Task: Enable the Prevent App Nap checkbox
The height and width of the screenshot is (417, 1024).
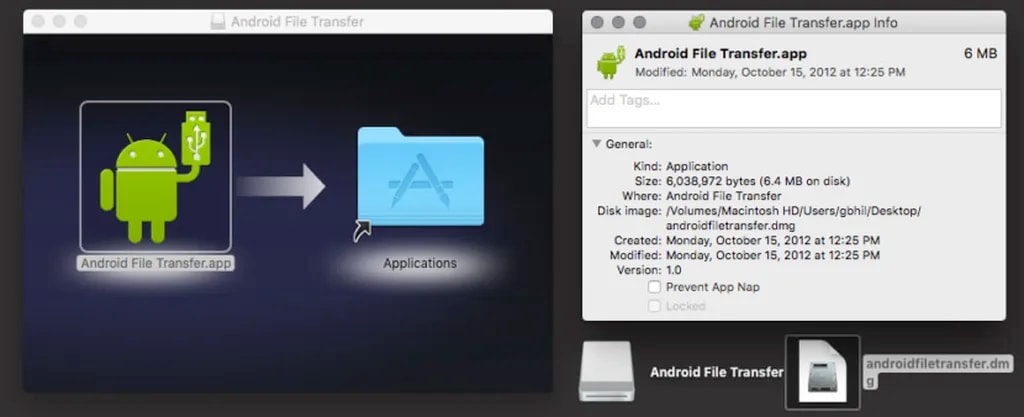Action: (x=654, y=287)
